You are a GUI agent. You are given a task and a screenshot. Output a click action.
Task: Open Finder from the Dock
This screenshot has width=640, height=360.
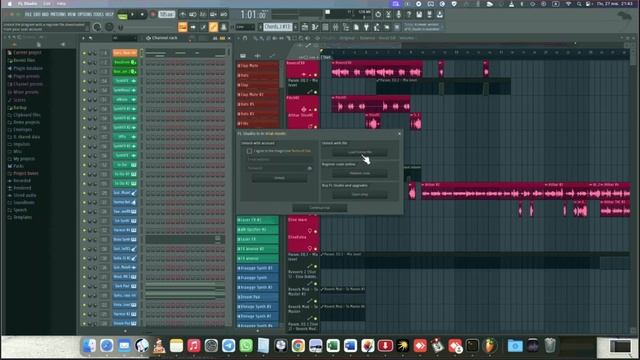click(89, 346)
